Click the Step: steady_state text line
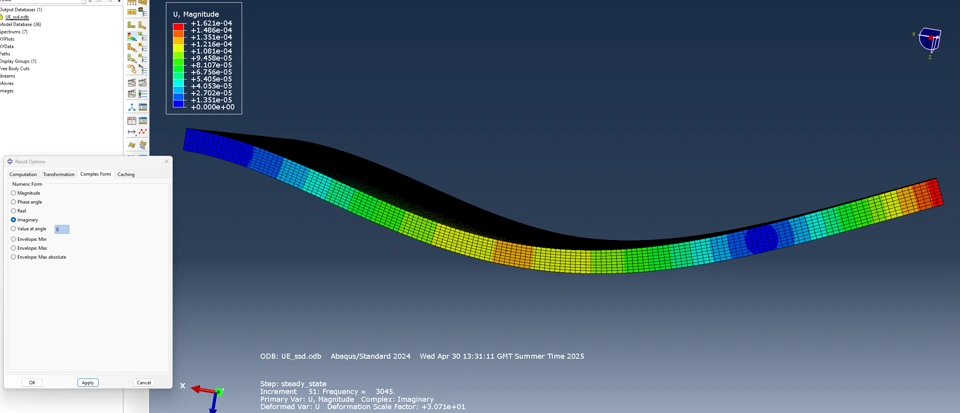The width and height of the screenshot is (960, 413). [293, 384]
